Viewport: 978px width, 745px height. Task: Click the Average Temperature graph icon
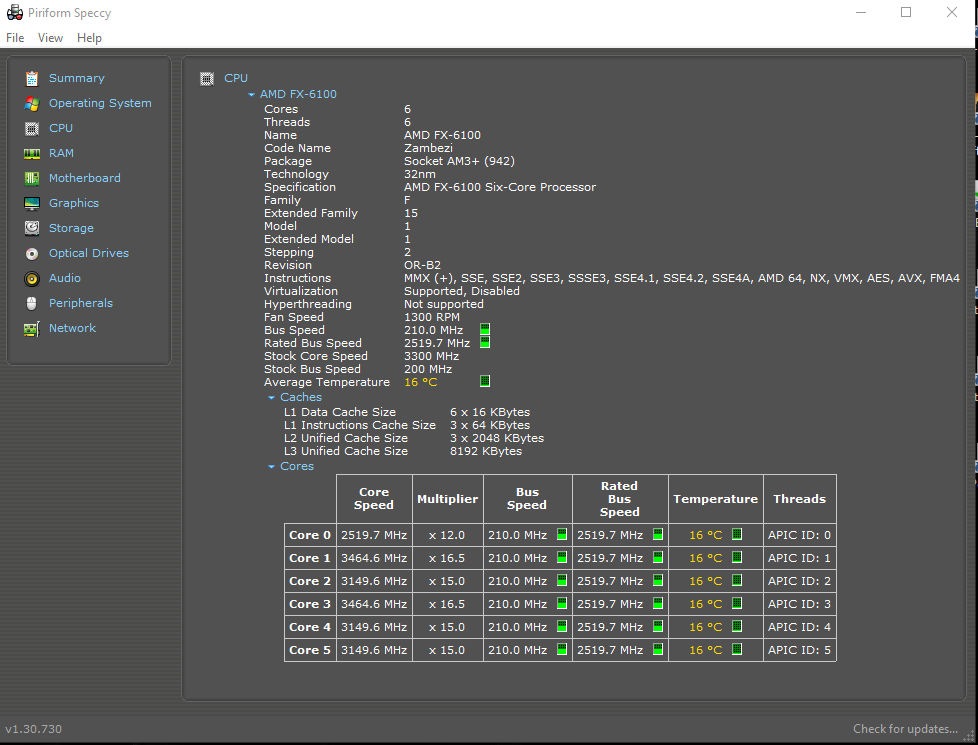(x=485, y=381)
